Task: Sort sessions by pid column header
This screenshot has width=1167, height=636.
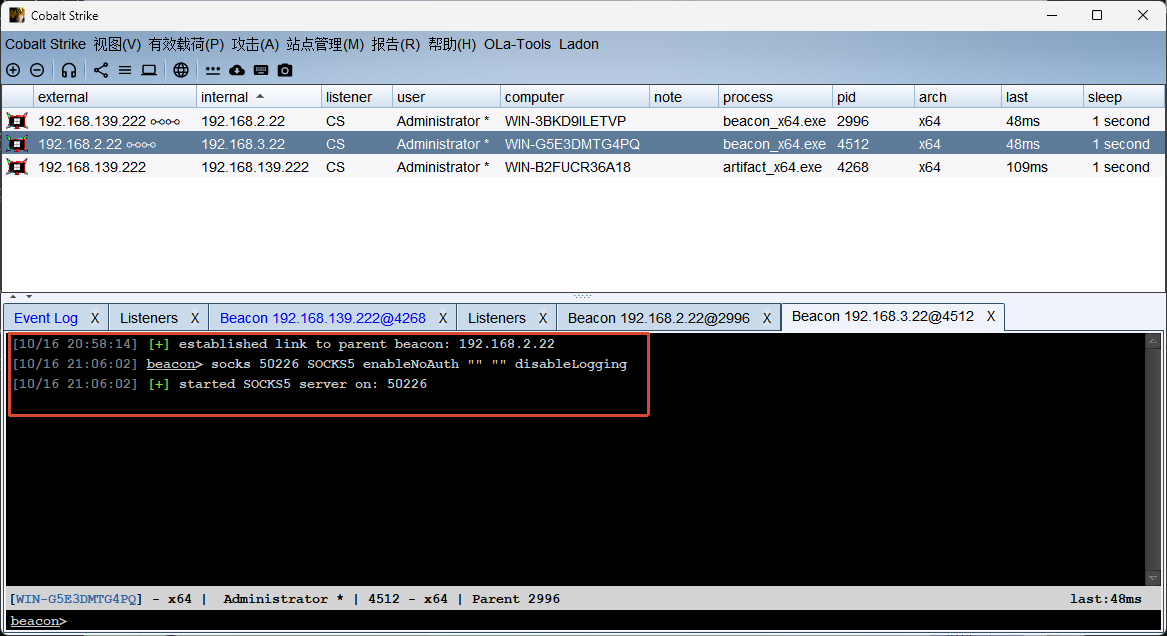Action: click(x=873, y=97)
